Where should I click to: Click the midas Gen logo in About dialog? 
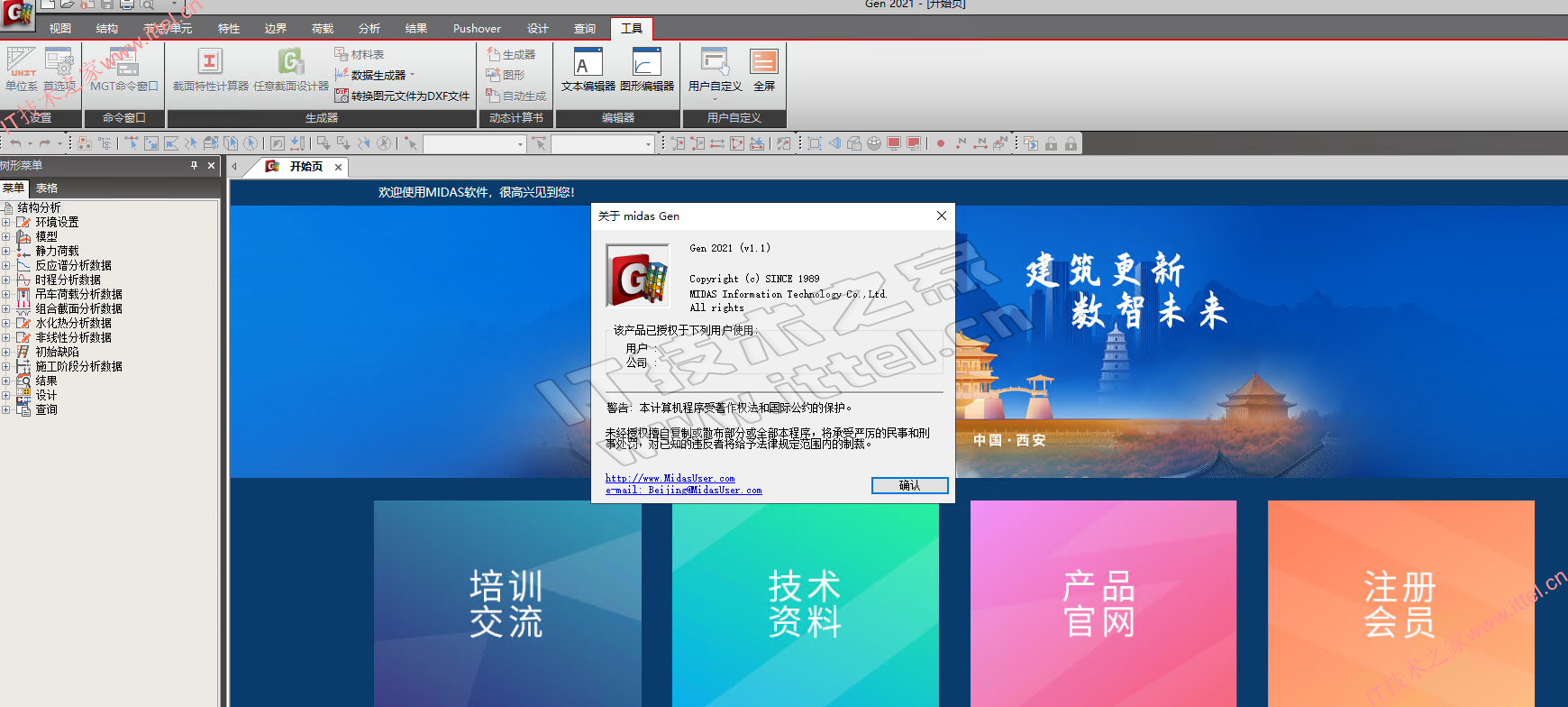click(x=638, y=276)
